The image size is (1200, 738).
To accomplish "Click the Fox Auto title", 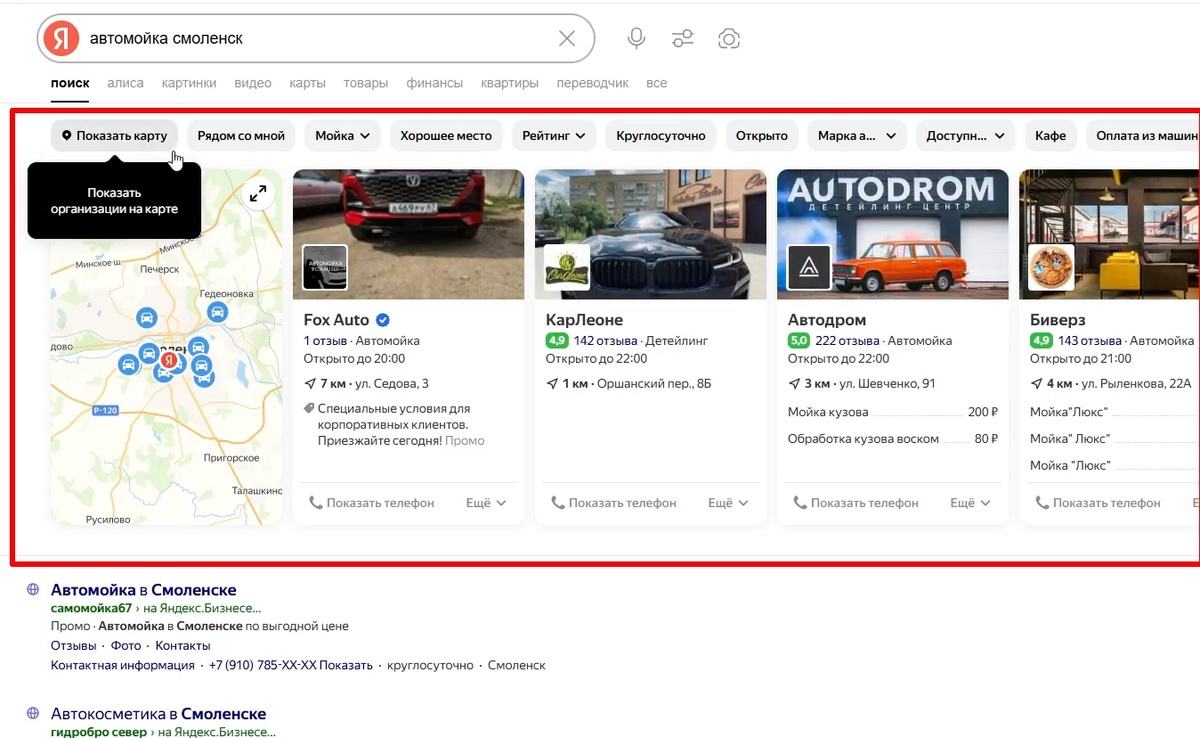I will (336, 320).
